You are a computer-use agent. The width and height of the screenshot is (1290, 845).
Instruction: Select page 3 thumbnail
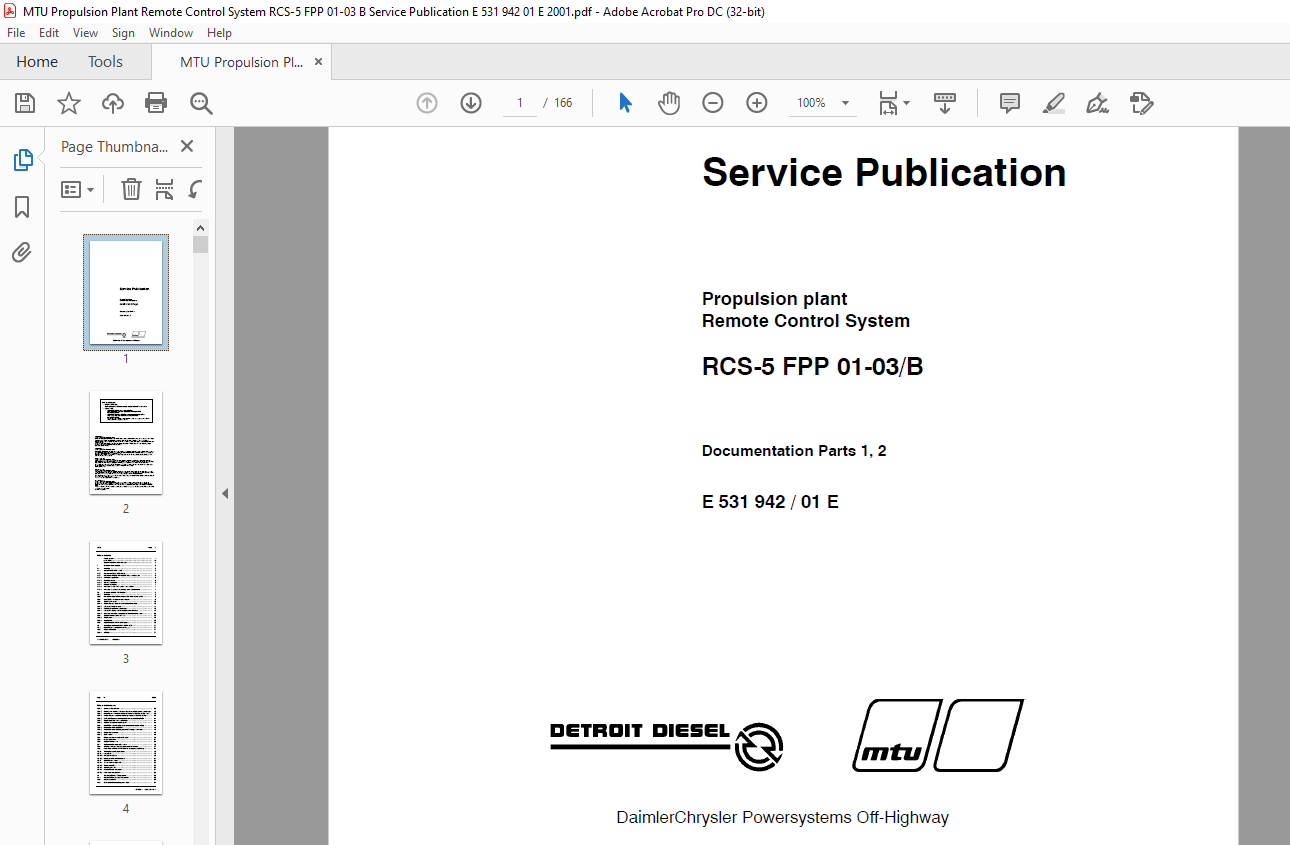[126, 593]
